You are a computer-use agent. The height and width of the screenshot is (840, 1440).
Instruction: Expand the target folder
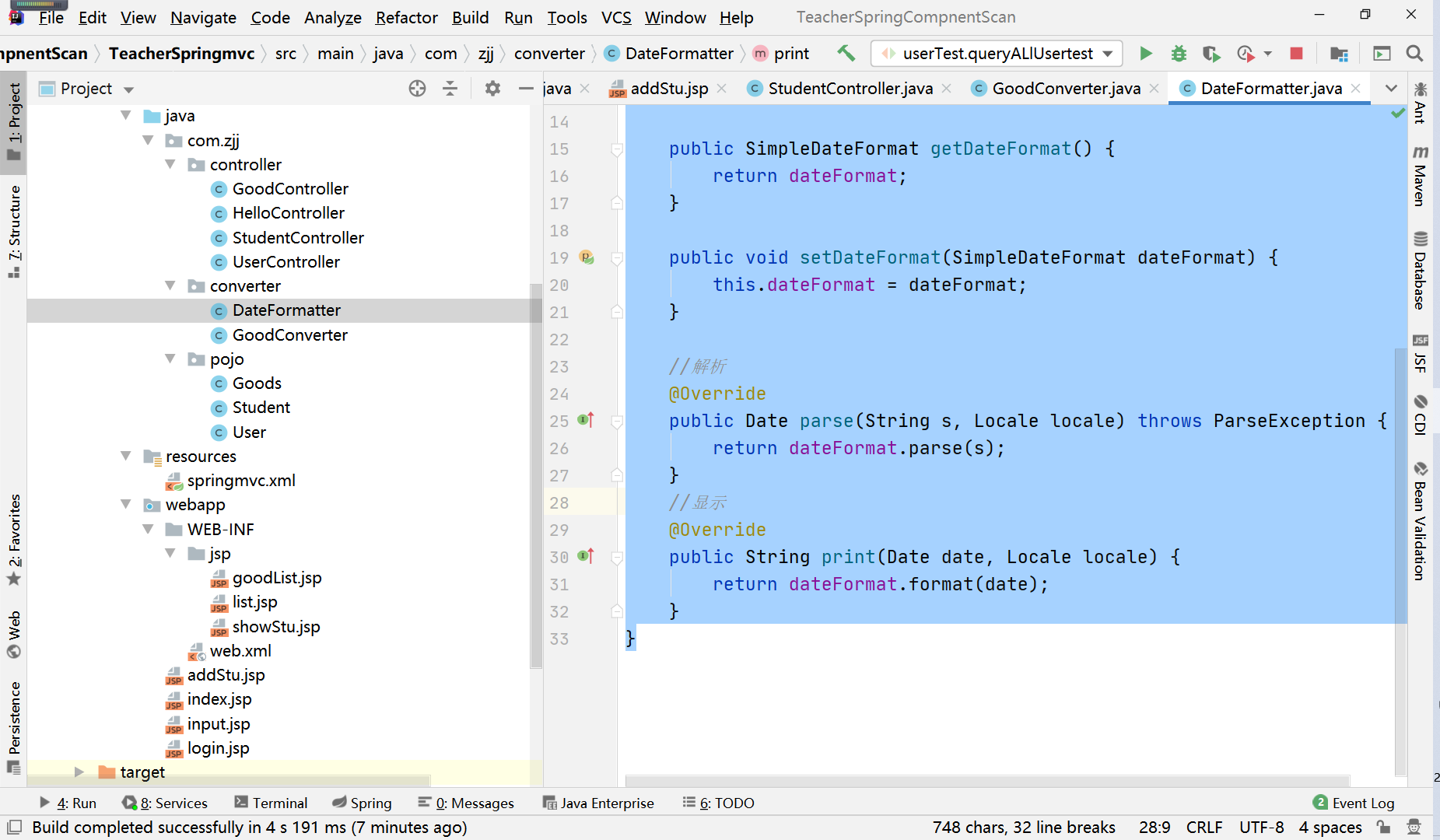(79, 772)
